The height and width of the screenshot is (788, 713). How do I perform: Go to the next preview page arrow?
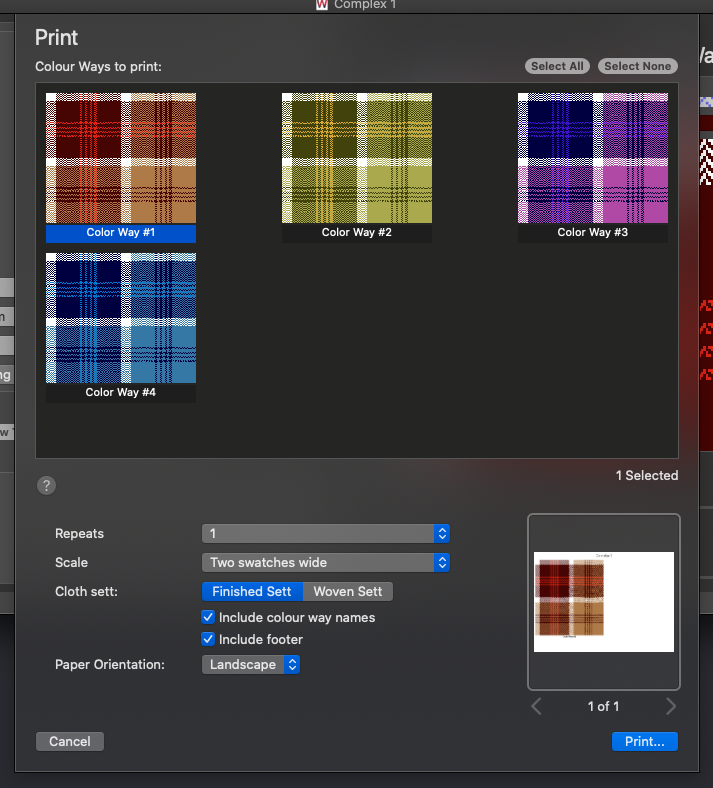(x=671, y=707)
